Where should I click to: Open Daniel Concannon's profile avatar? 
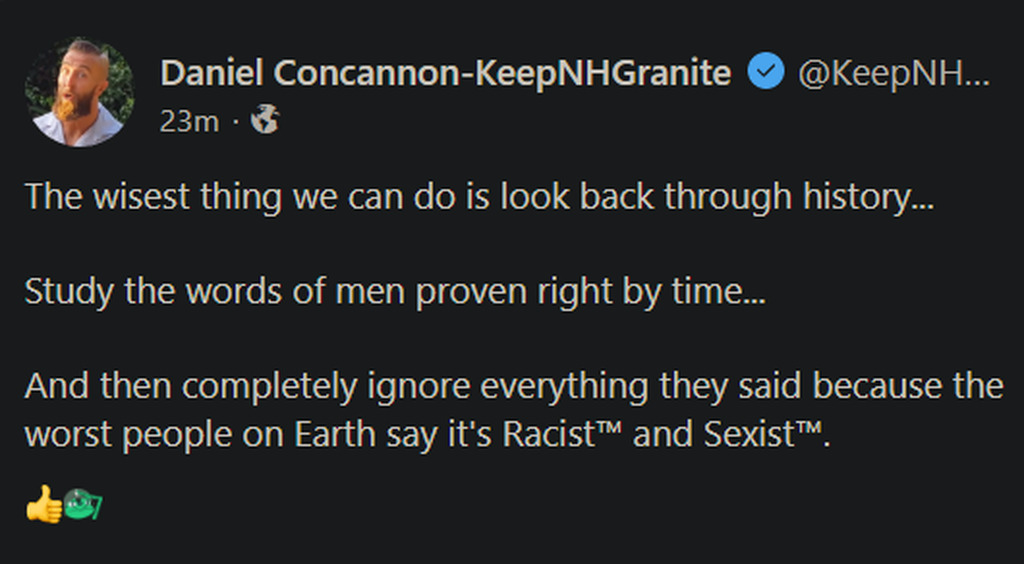click(x=79, y=92)
